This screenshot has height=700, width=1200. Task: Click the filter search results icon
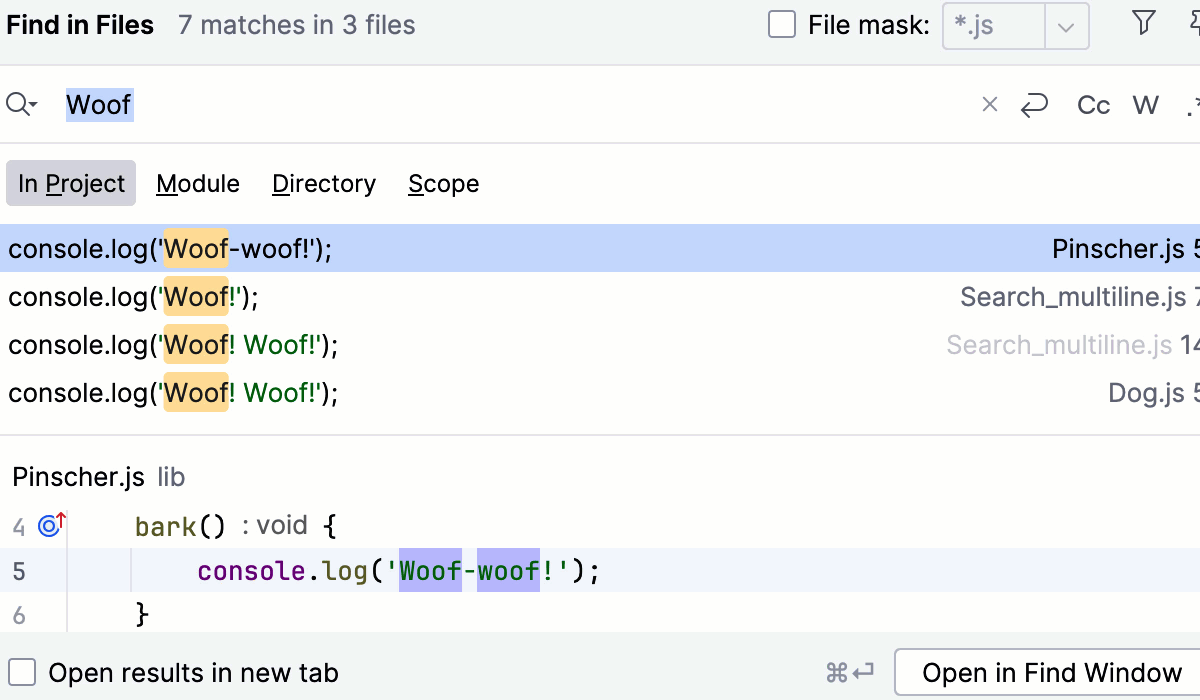[x=1144, y=24]
